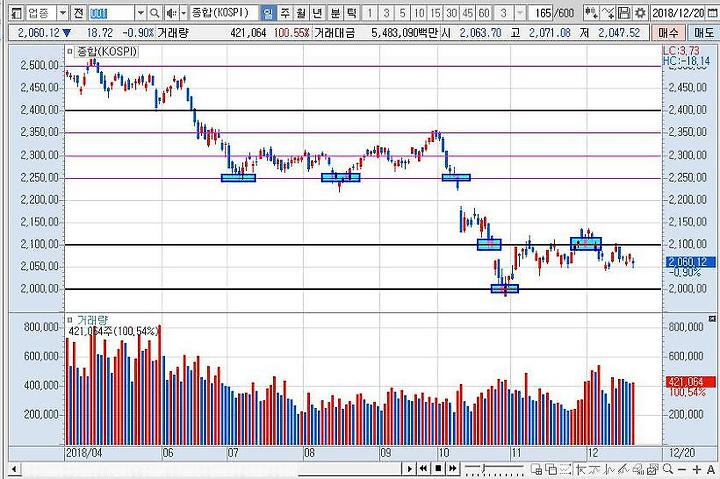Click the dotted expand-arrows icon in bottom toolbar

tap(565, 469)
